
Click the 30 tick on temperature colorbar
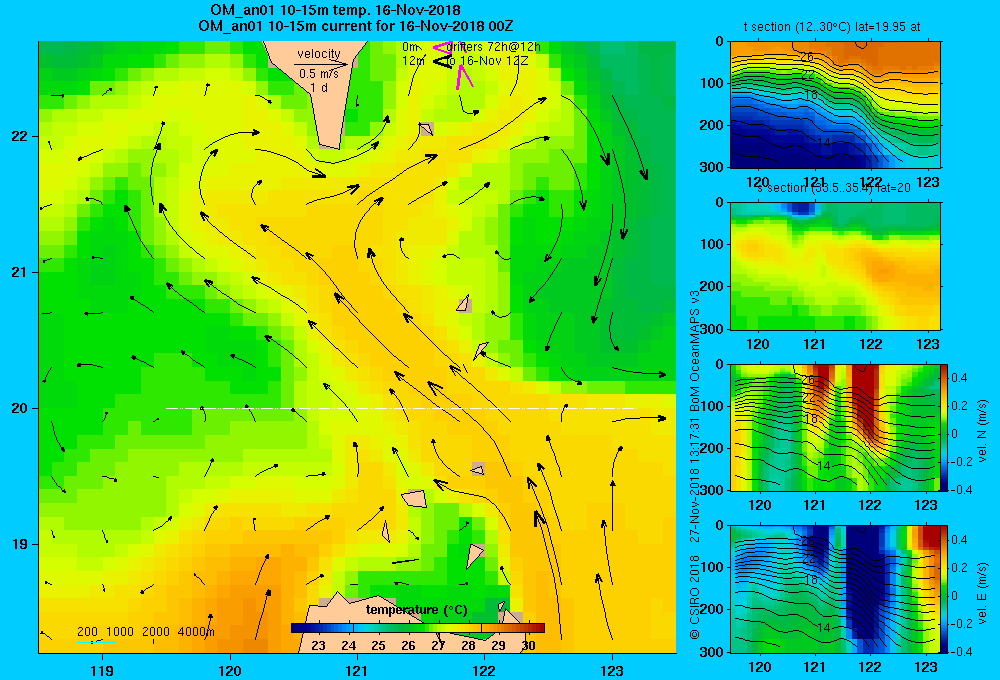(x=528, y=646)
